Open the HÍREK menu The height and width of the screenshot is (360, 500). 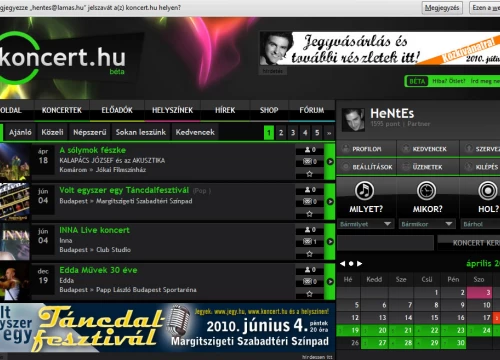[x=225, y=110]
